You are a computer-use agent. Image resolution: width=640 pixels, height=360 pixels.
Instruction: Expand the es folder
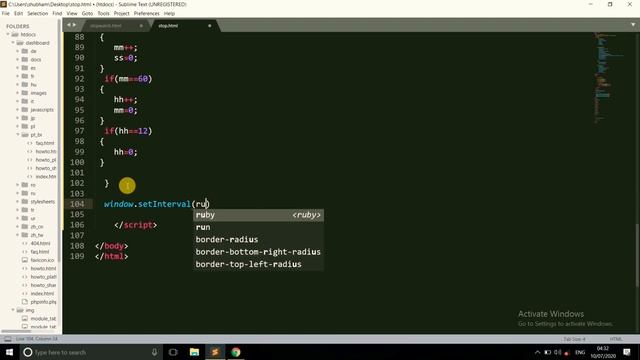(x=18, y=68)
